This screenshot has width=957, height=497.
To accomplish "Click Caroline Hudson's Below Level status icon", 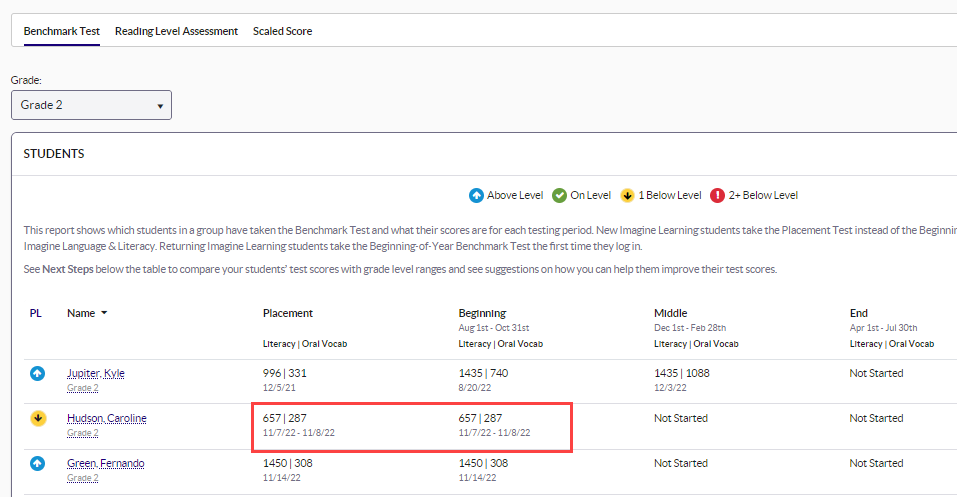I will click(37, 419).
